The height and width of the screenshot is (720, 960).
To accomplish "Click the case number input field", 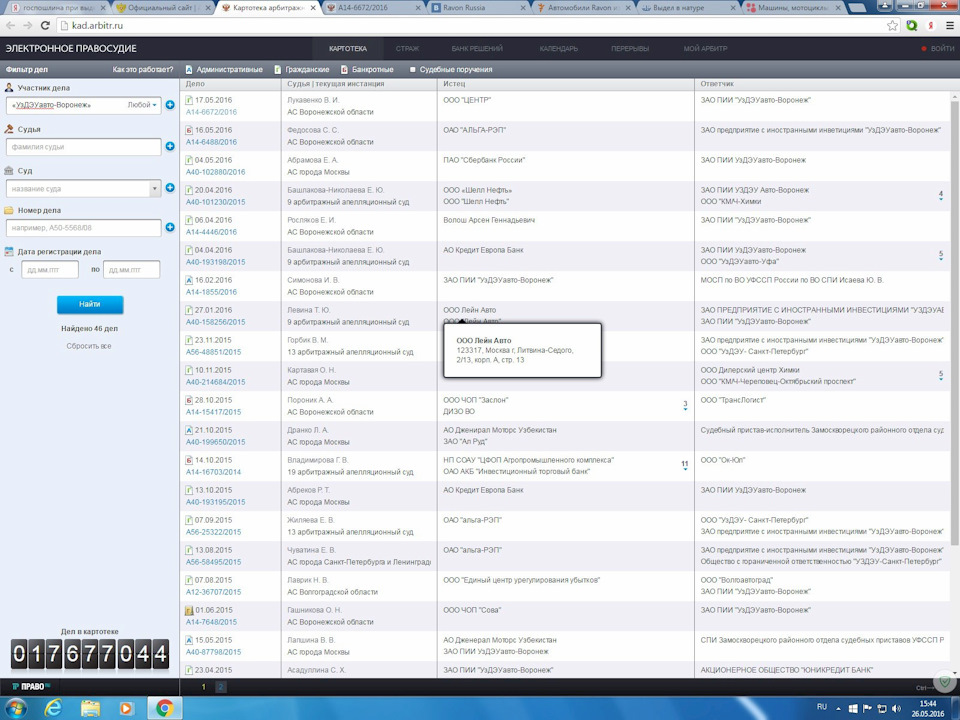I will [x=83, y=227].
